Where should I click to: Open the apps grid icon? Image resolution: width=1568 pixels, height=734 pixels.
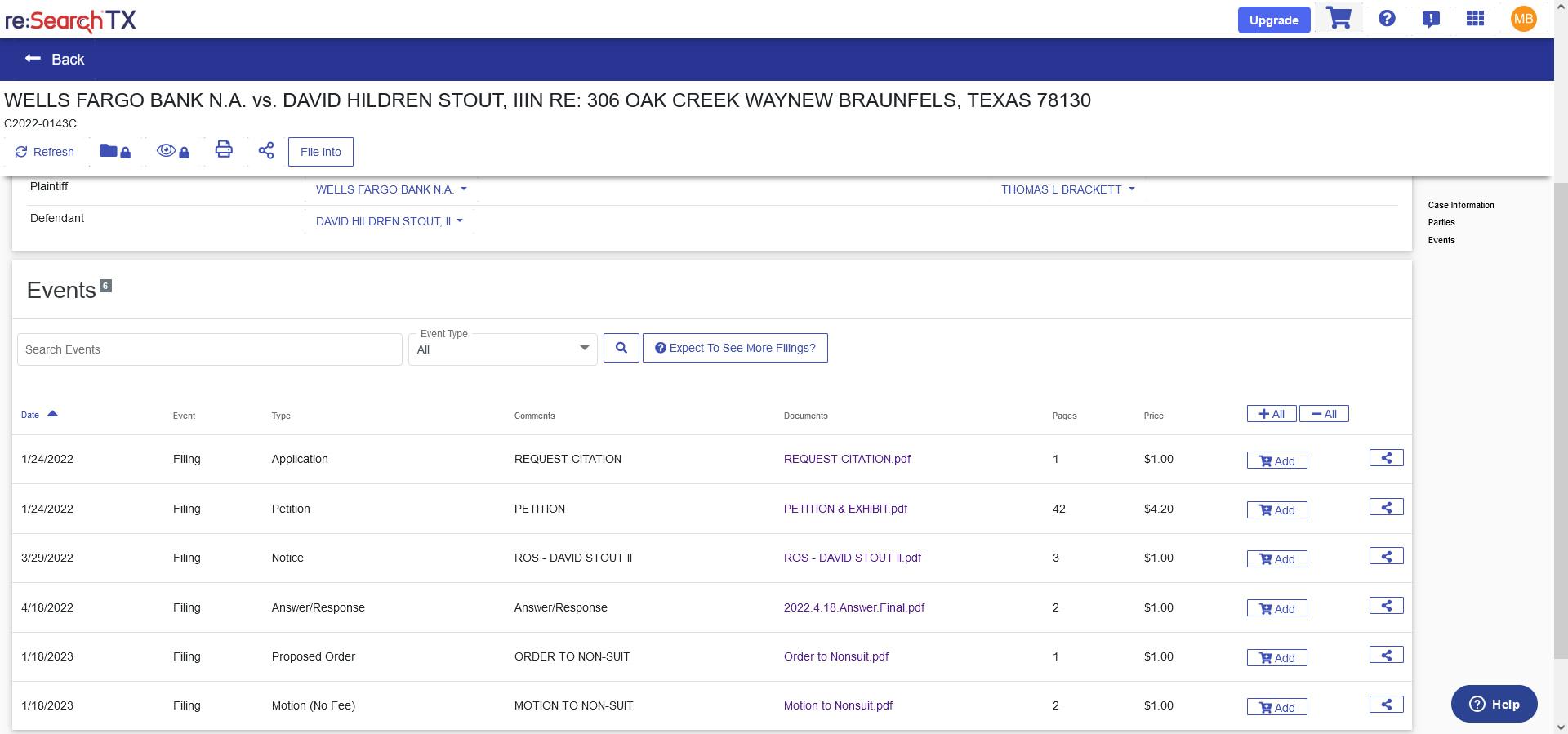click(1475, 18)
